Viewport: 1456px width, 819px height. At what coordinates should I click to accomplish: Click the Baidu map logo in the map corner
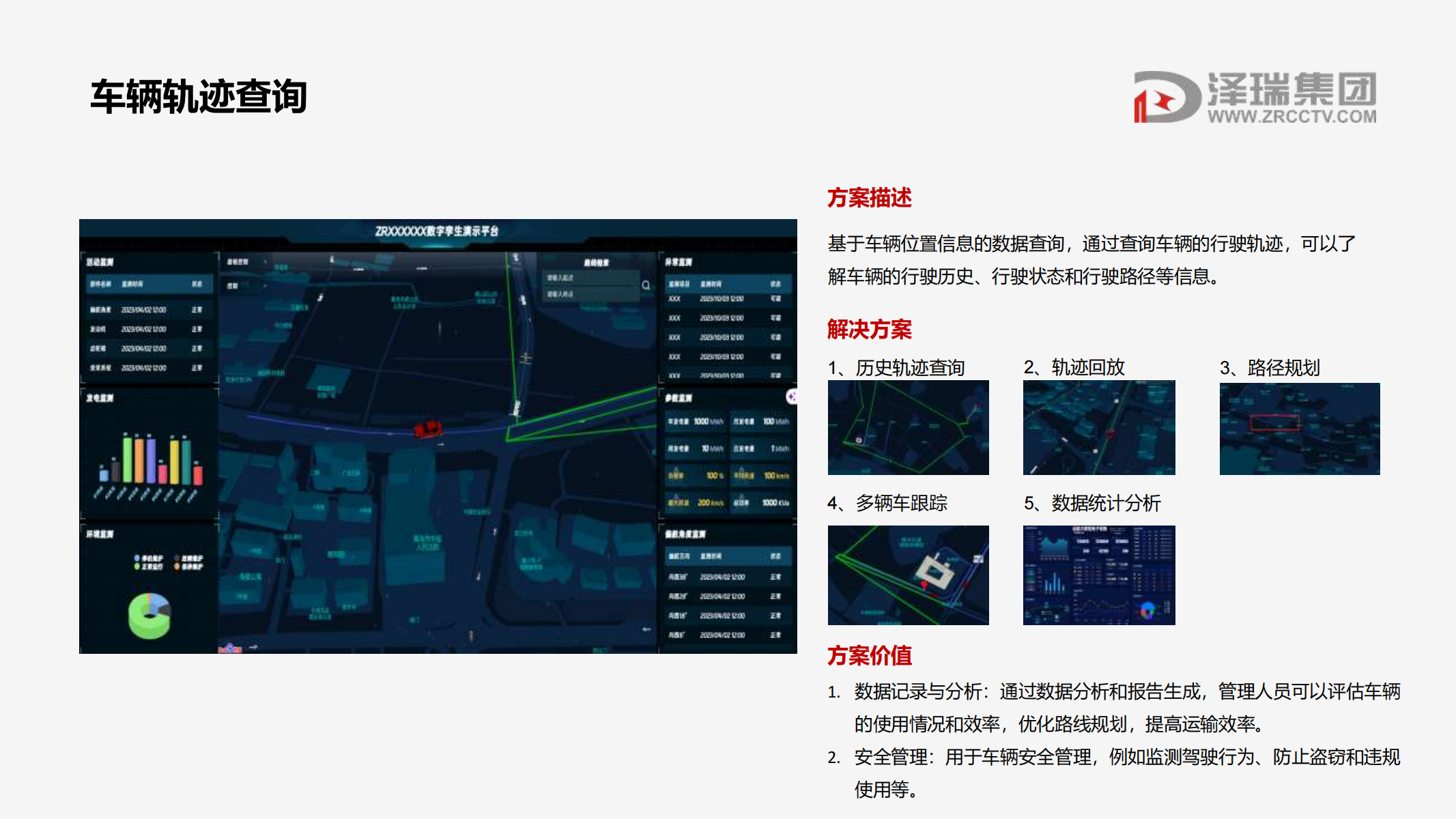click(x=230, y=648)
